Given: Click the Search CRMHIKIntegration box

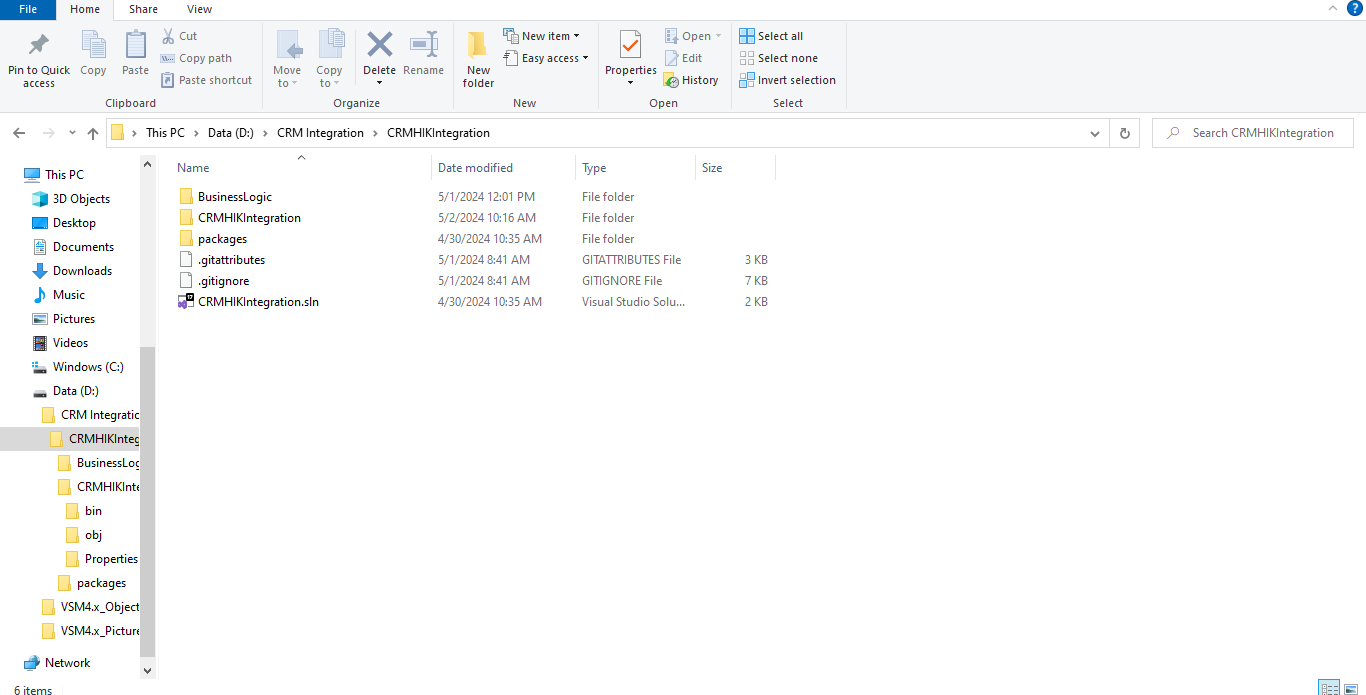Looking at the screenshot, I should pos(1255,133).
